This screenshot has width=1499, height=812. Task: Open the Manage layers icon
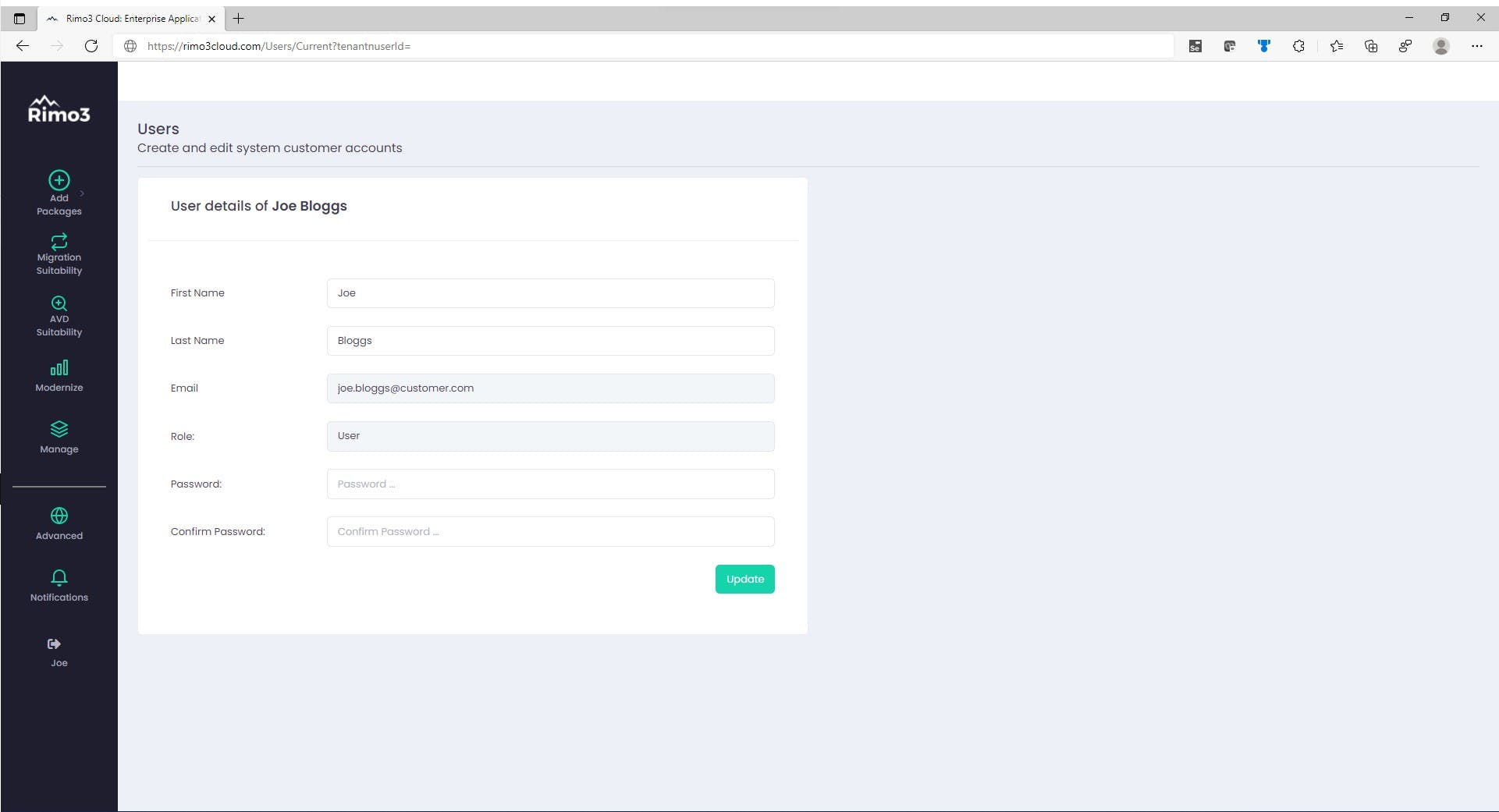[x=59, y=429]
